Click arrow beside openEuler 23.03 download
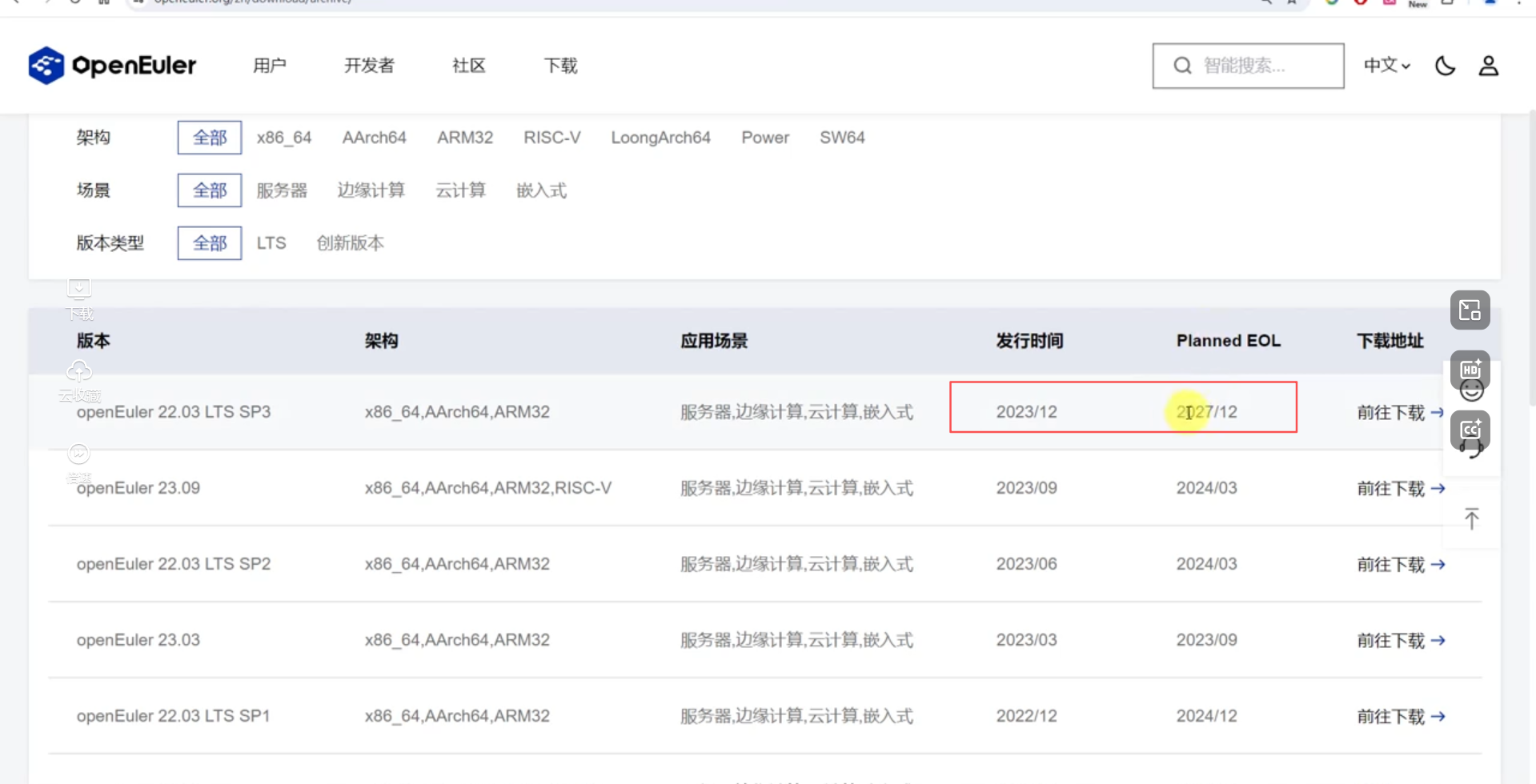The height and width of the screenshot is (784, 1536). (1438, 640)
